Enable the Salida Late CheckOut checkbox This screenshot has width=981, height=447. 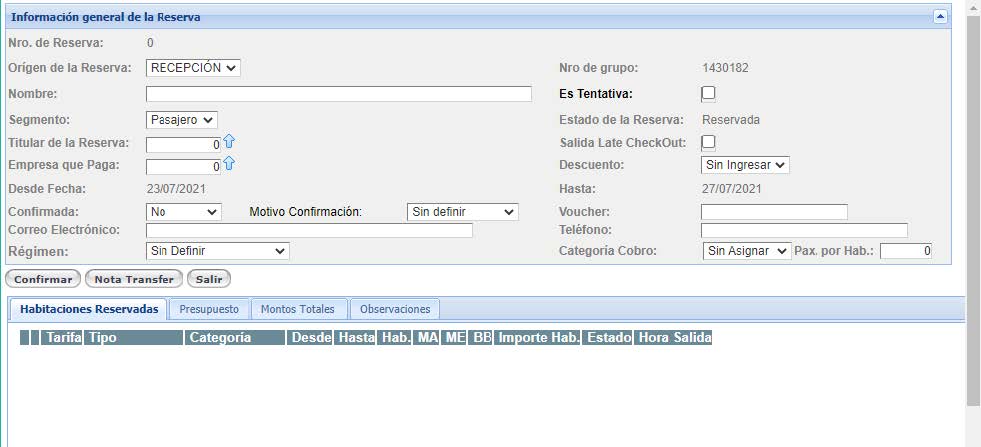tap(708, 142)
